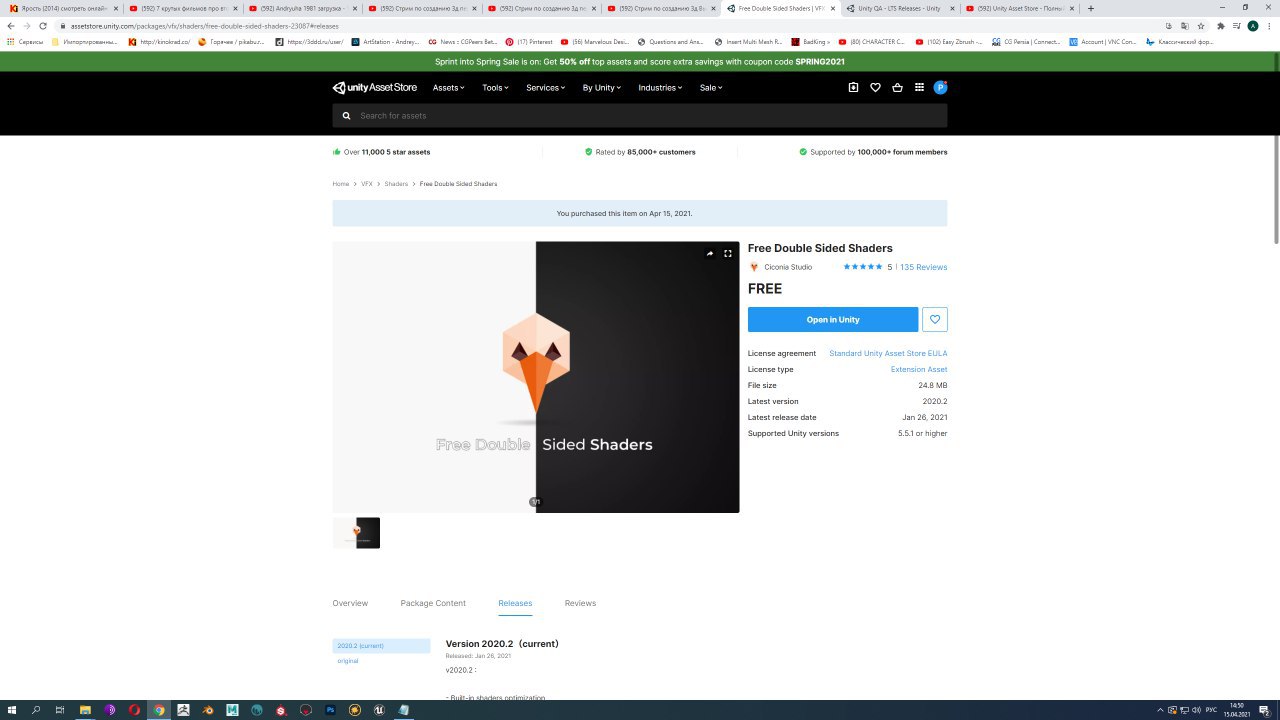The image size is (1280, 720).
Task: Go to Home breadcrumb
Action: [x=341, y=184]
